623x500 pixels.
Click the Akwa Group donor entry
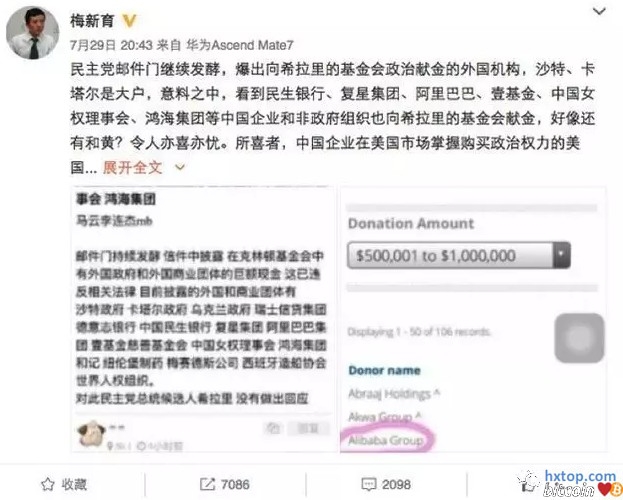point(384,417)
